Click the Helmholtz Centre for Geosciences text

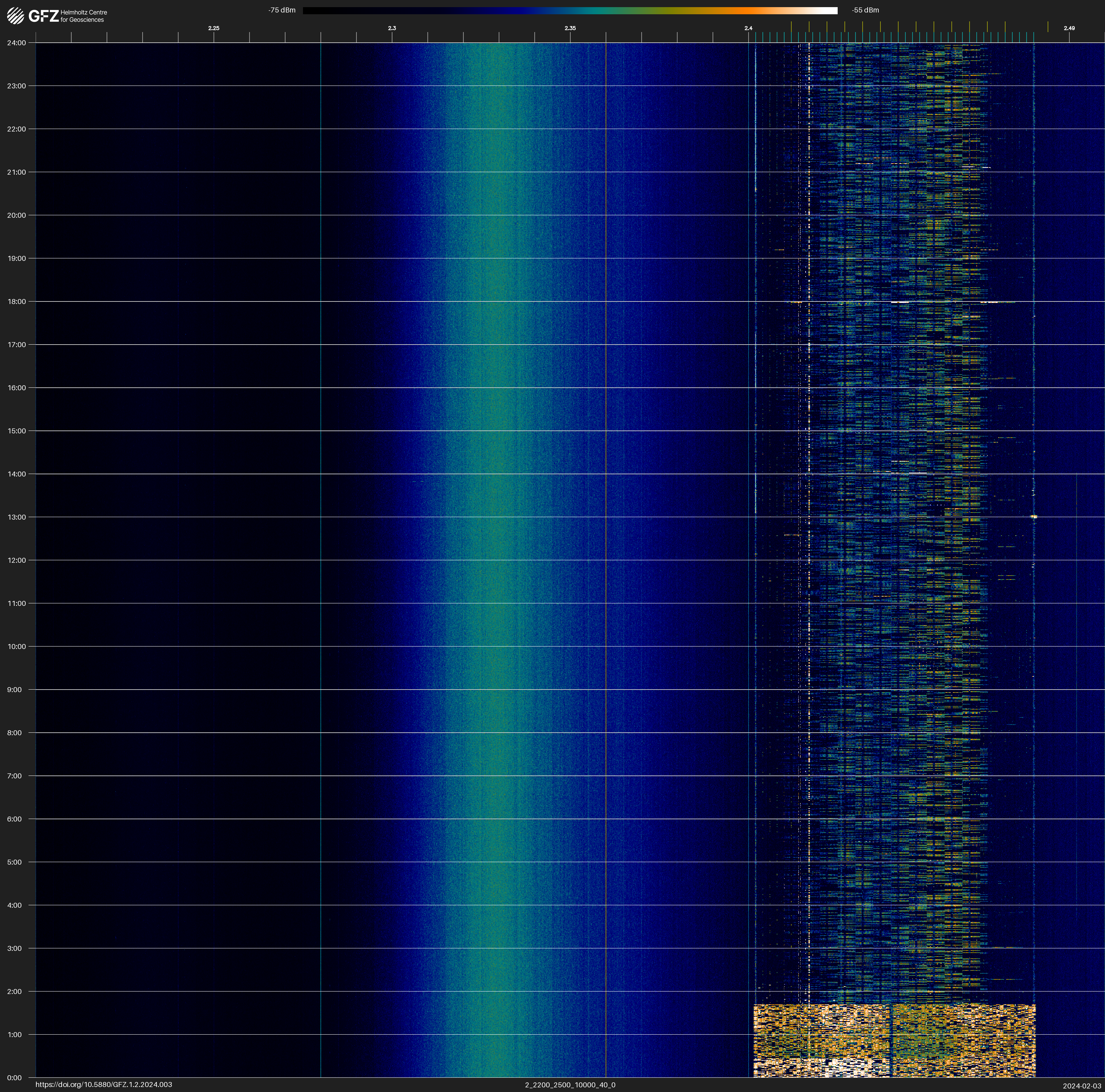[83, 16]
